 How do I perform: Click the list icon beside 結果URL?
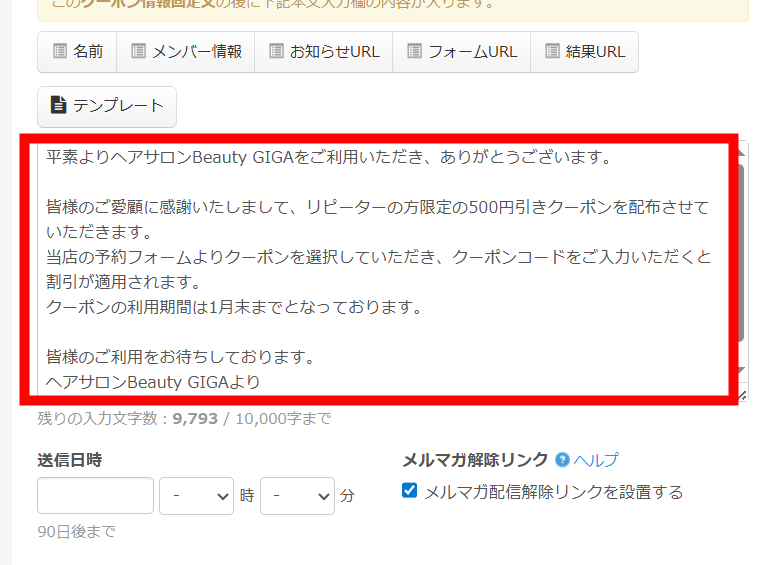[x=552, y=51]
